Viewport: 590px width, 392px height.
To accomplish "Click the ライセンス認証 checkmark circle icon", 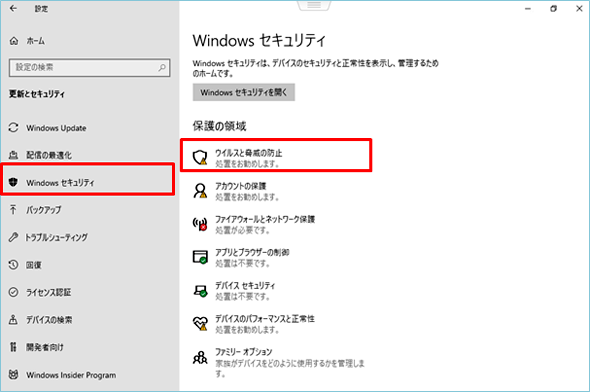I will (x=14, y=292).
